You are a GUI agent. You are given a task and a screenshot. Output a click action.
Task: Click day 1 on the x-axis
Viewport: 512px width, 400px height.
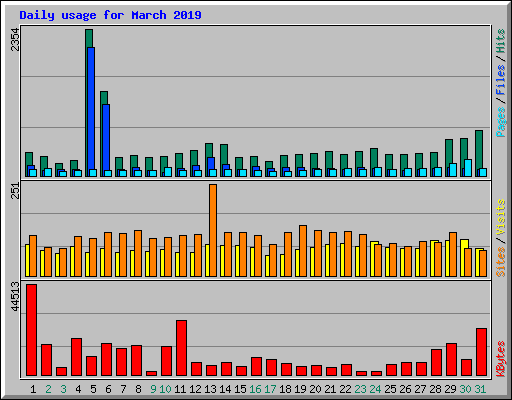tap(33, 389)
